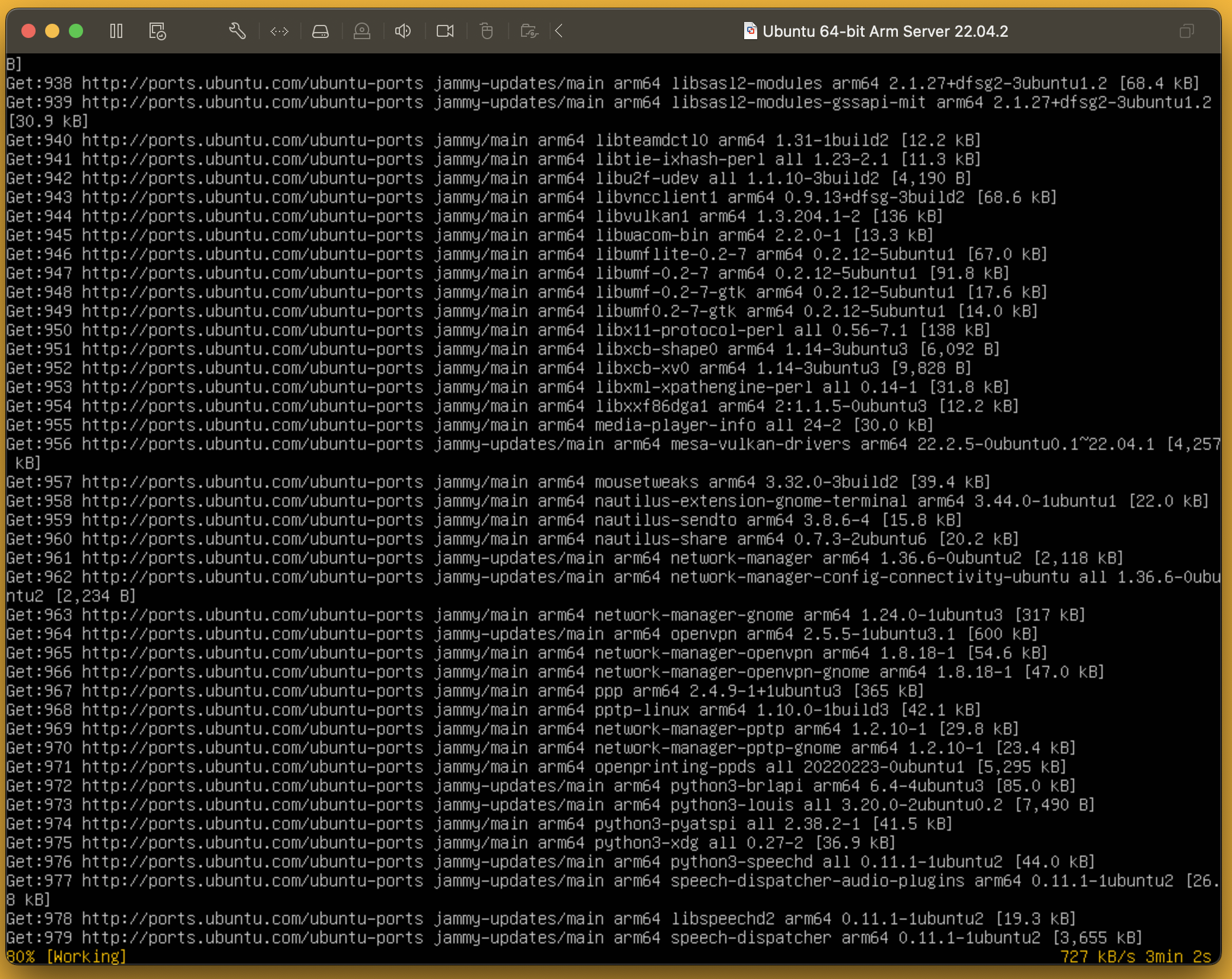Click the Get:966 network-manager-openvpn-gnome line

tap(555, 672)
